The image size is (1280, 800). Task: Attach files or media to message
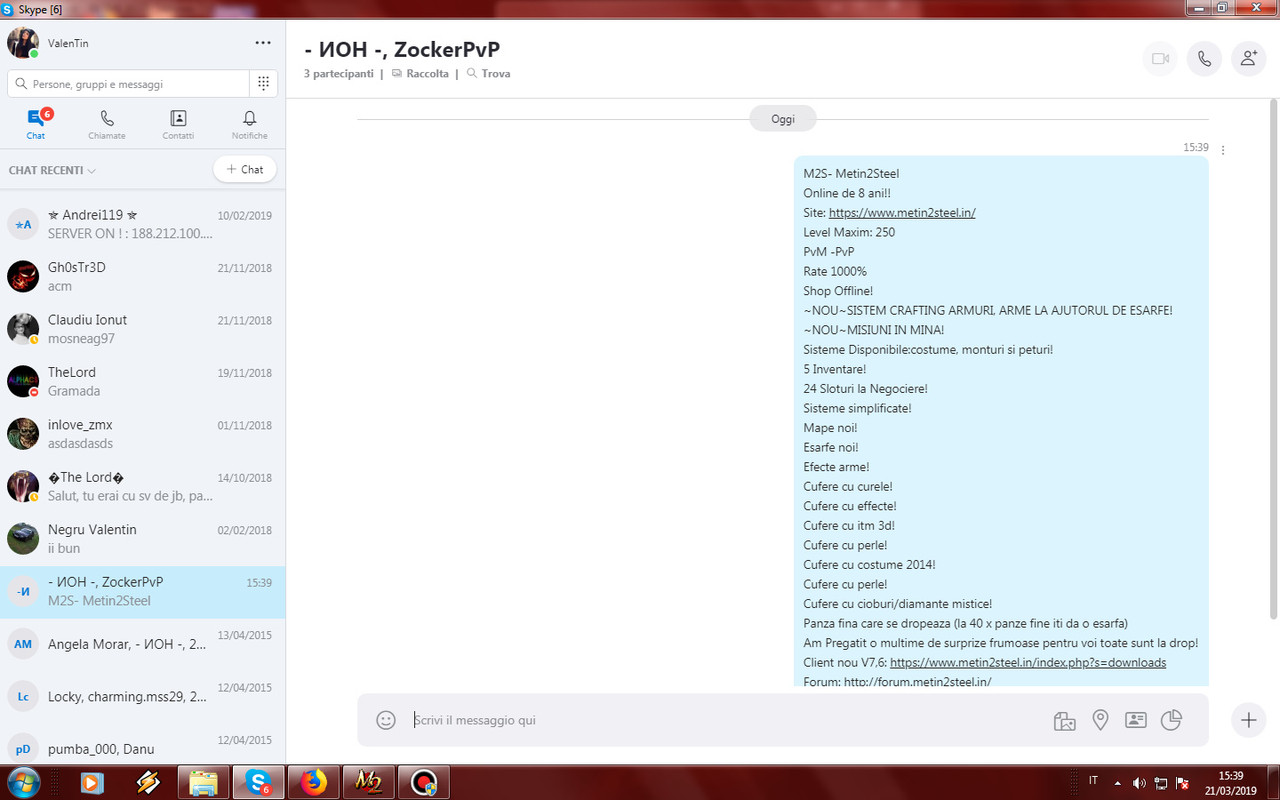click(x=1065, y=720)
